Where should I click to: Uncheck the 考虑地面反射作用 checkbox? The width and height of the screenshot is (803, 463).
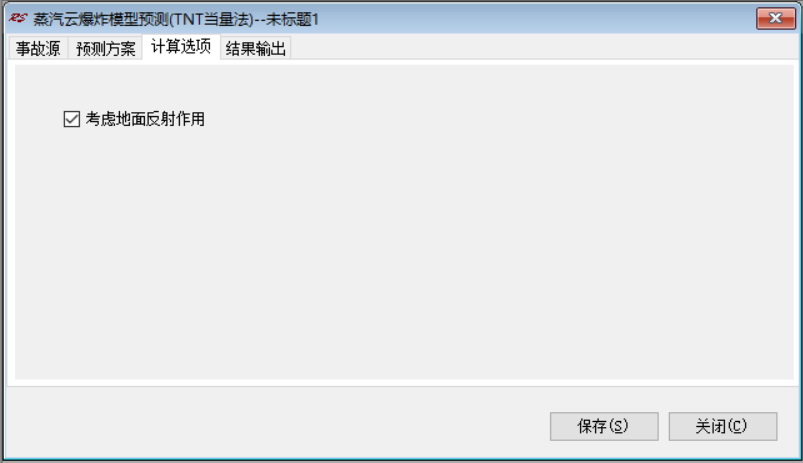point(72,119)
